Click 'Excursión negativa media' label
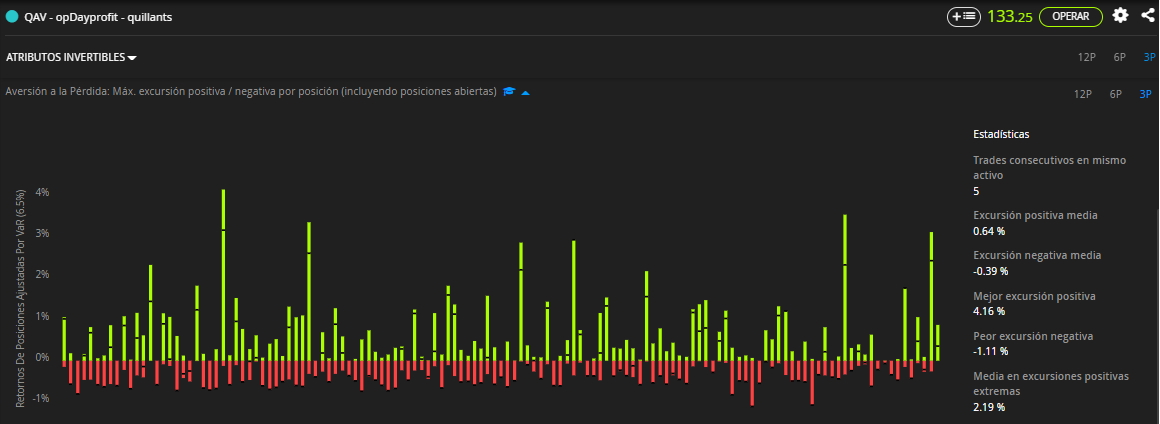Viewport: 1160px width, 424px height. pos(1037,255)
